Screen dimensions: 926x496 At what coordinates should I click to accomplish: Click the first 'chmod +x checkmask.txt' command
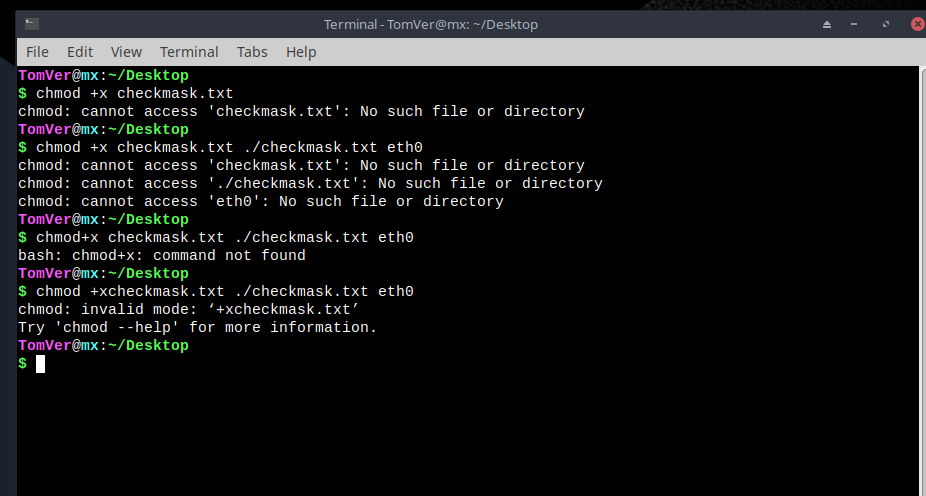135,93
